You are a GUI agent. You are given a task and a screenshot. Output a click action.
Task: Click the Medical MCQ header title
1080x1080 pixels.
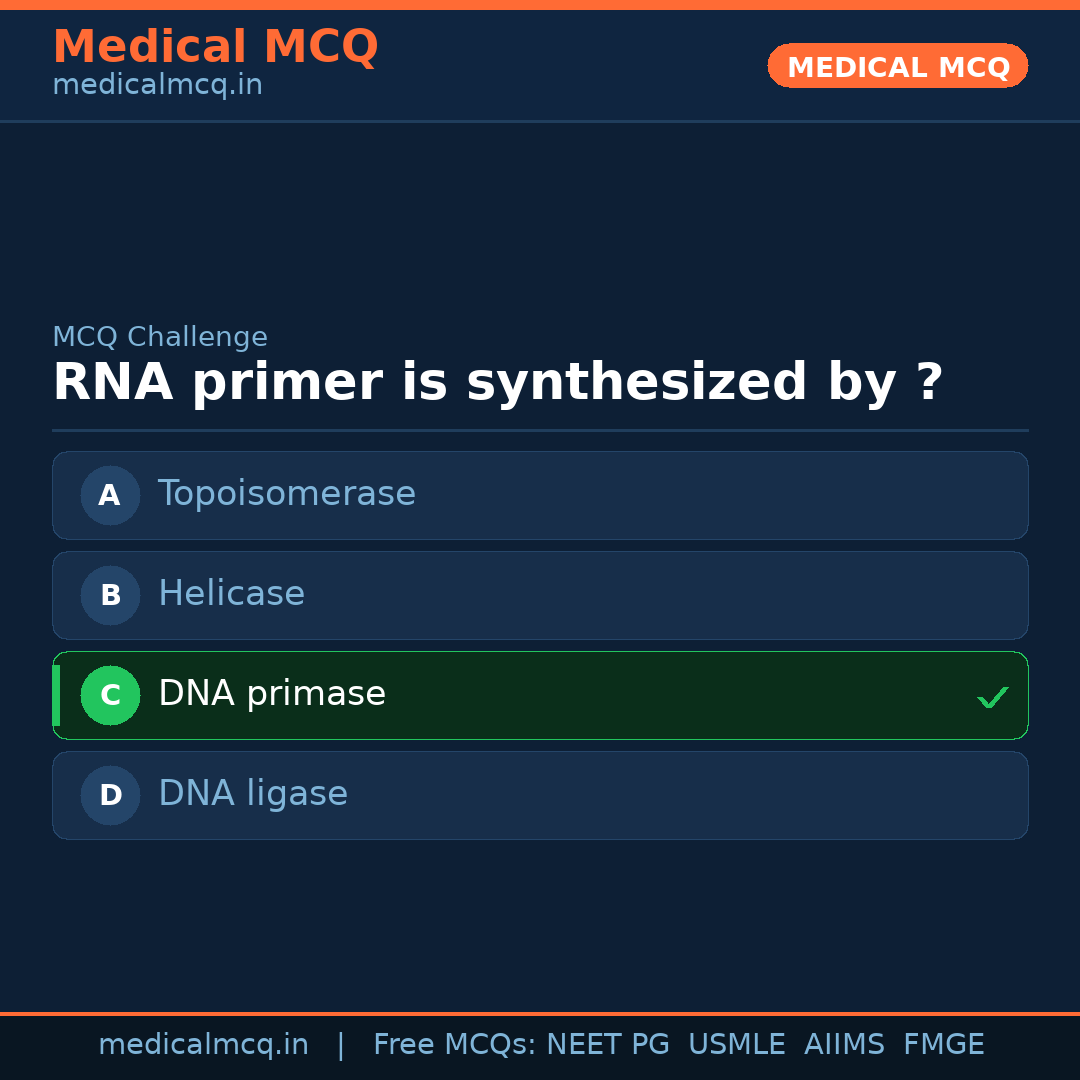point(215,47)
